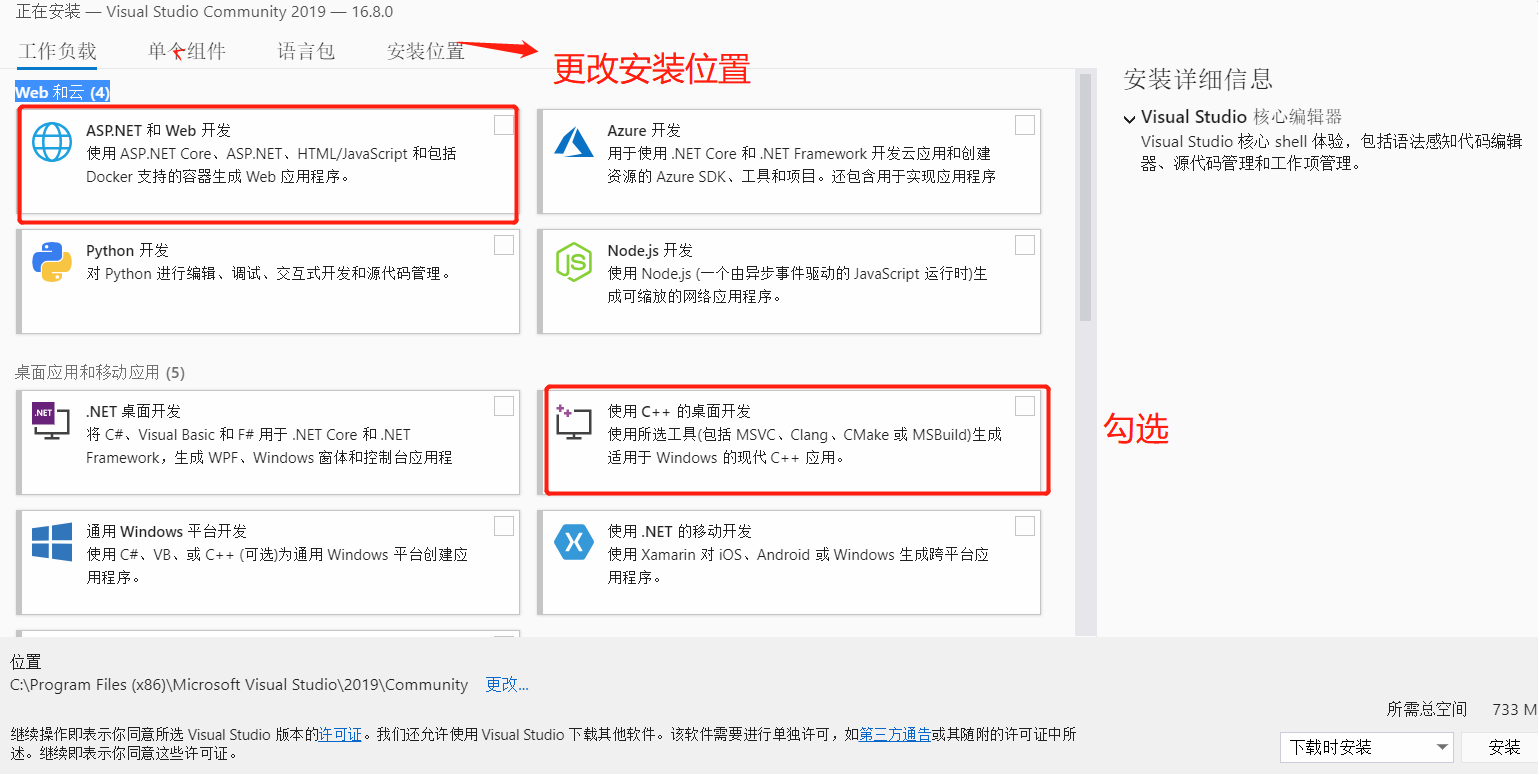Open the 安装位置 tab

(426, 51)
